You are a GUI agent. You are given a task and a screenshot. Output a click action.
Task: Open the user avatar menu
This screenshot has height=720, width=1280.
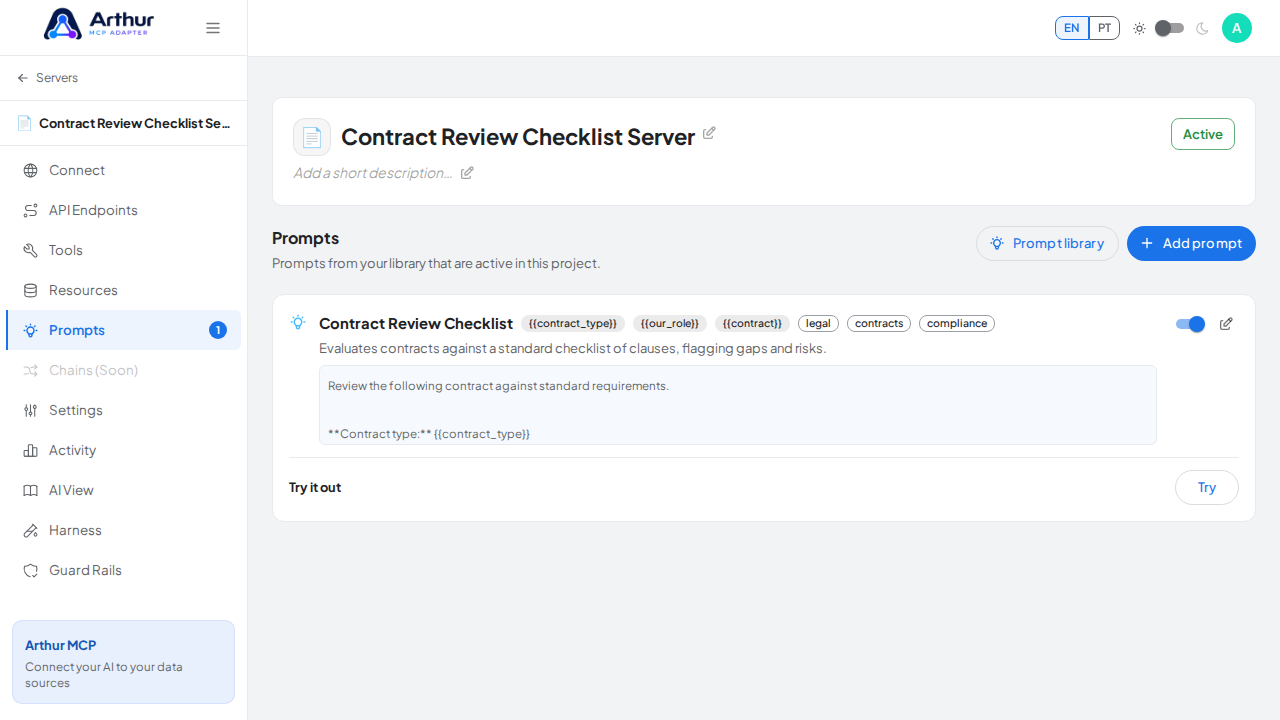(x=1237, y=28)
